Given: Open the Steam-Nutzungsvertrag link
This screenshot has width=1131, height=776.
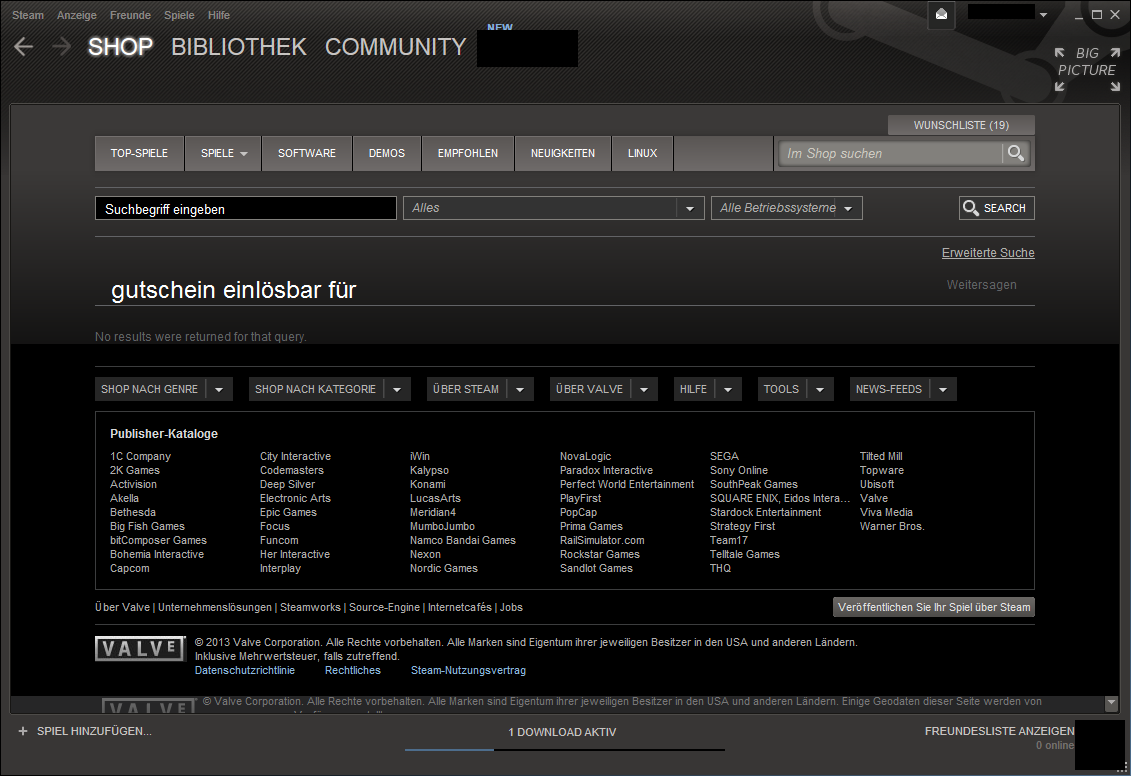Looking at the screenshot, I should 468,670.
